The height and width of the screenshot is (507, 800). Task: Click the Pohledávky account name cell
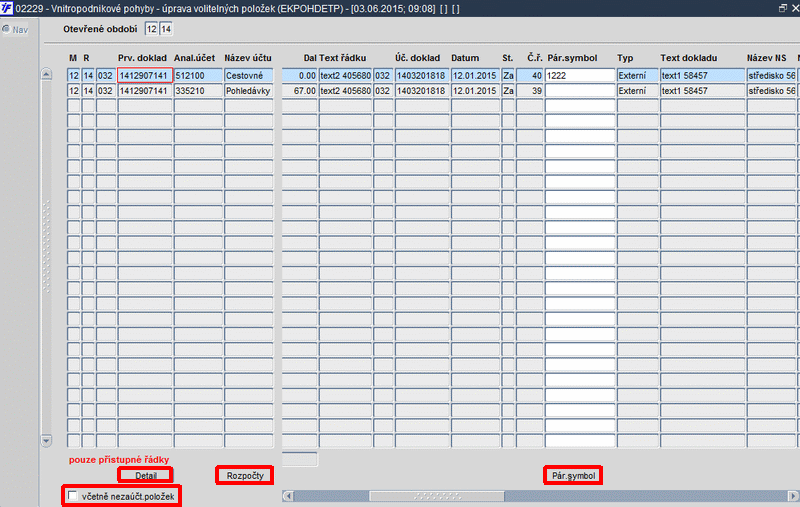[249, 91]
